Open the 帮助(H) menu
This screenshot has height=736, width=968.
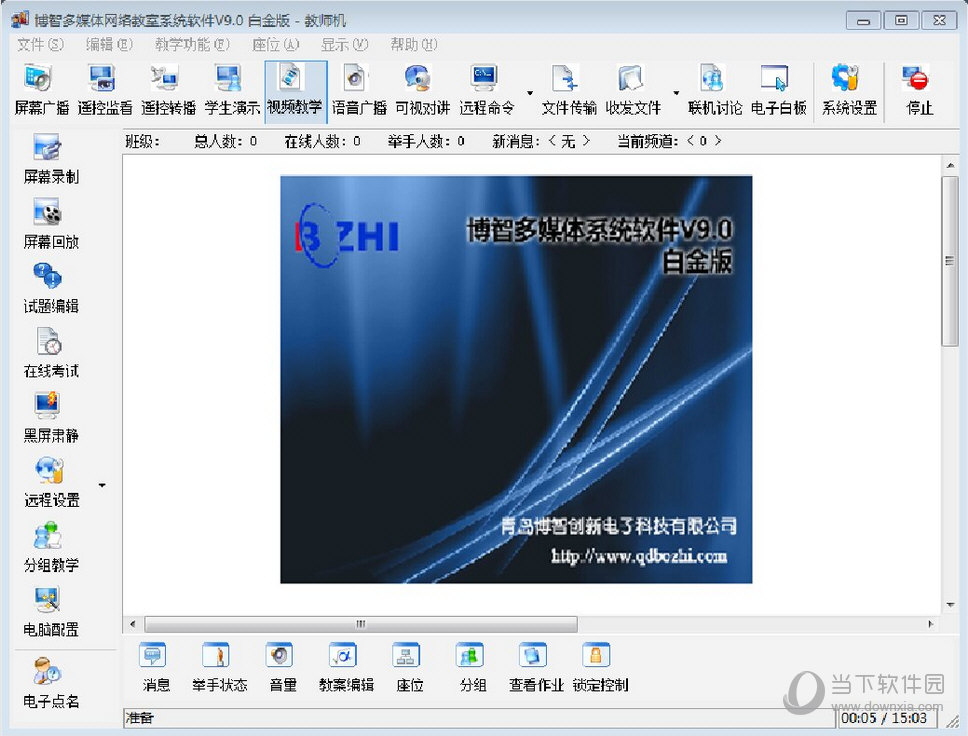coord(414,44)
